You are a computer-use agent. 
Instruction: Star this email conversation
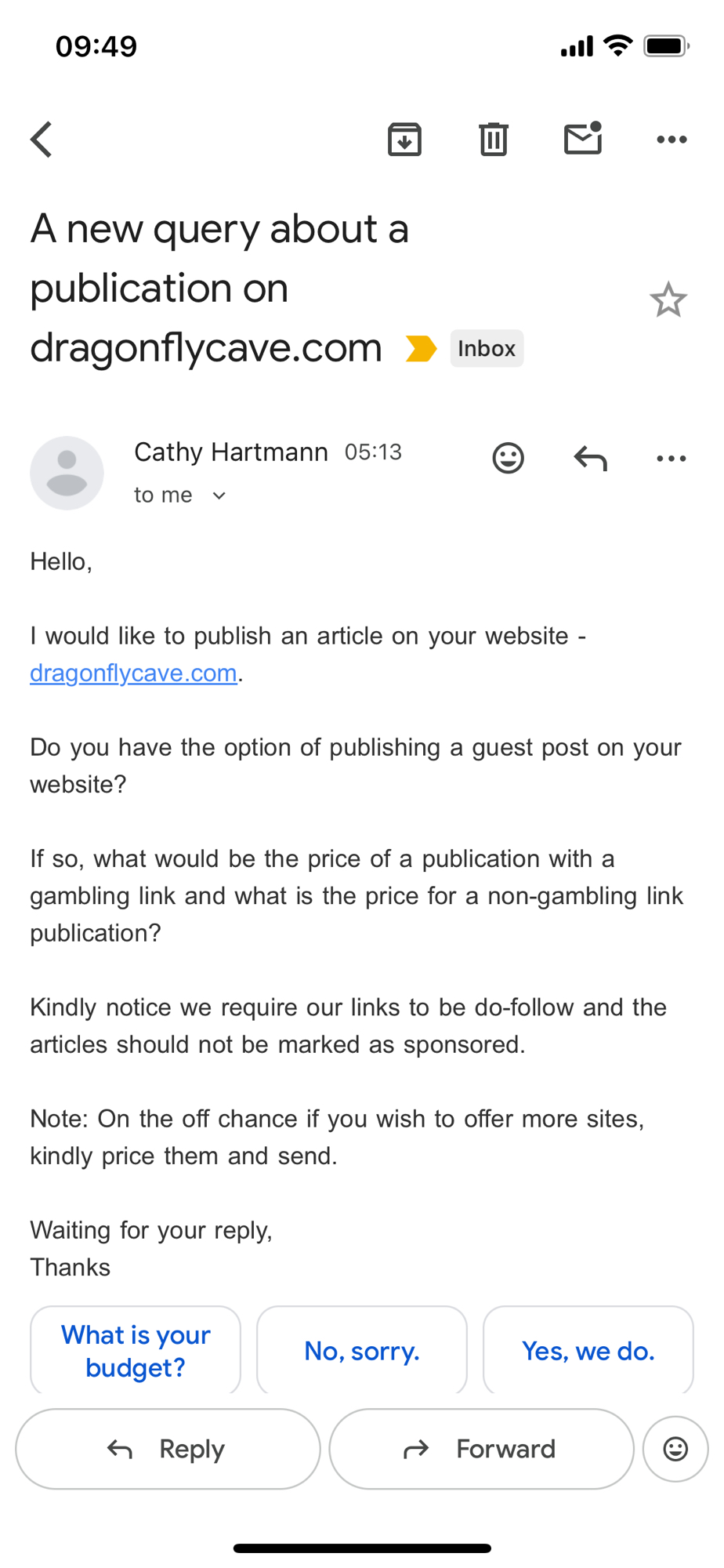click(x=668, y=299)
